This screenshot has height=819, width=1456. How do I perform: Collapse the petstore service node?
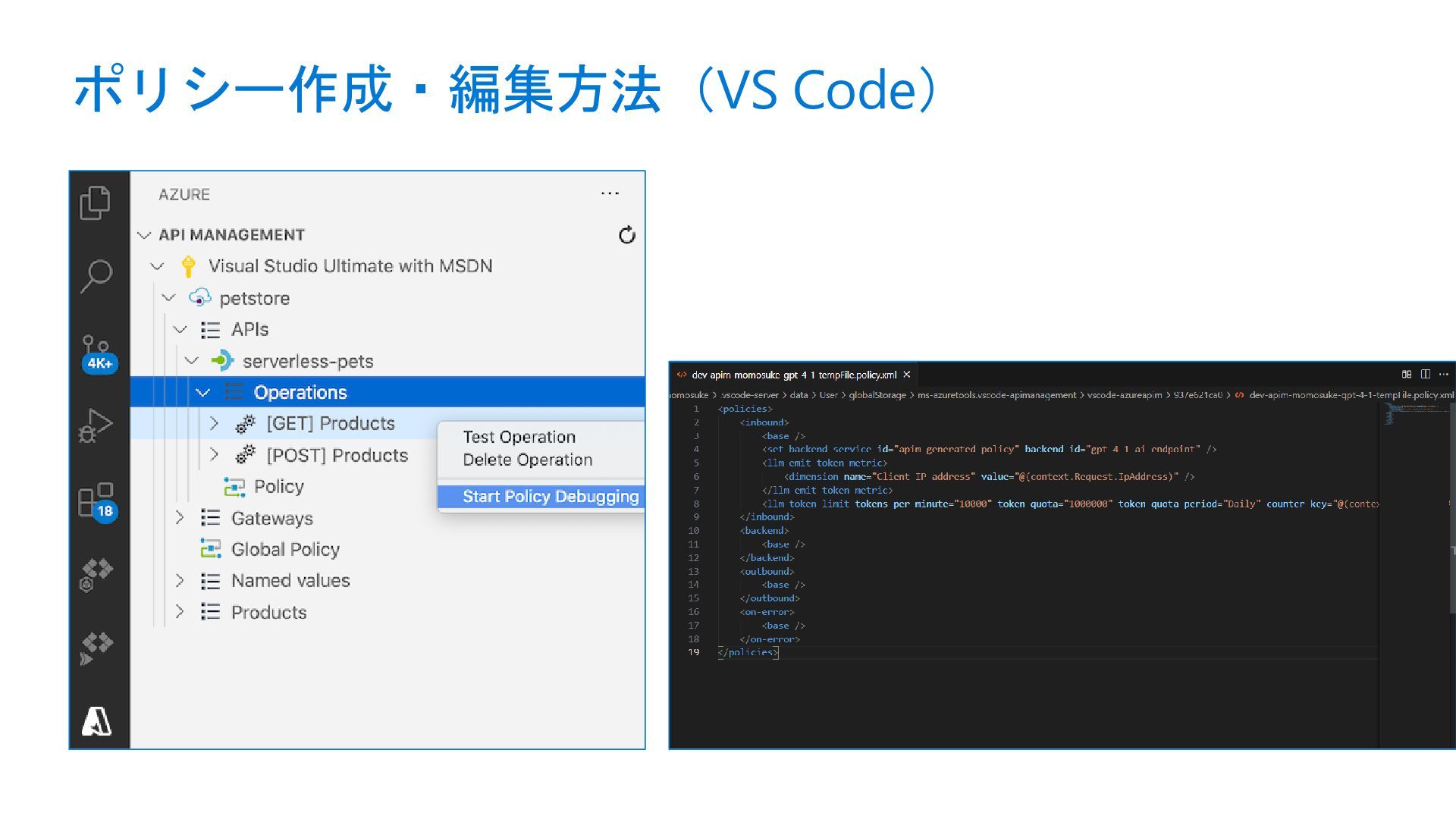pos(168,298)
